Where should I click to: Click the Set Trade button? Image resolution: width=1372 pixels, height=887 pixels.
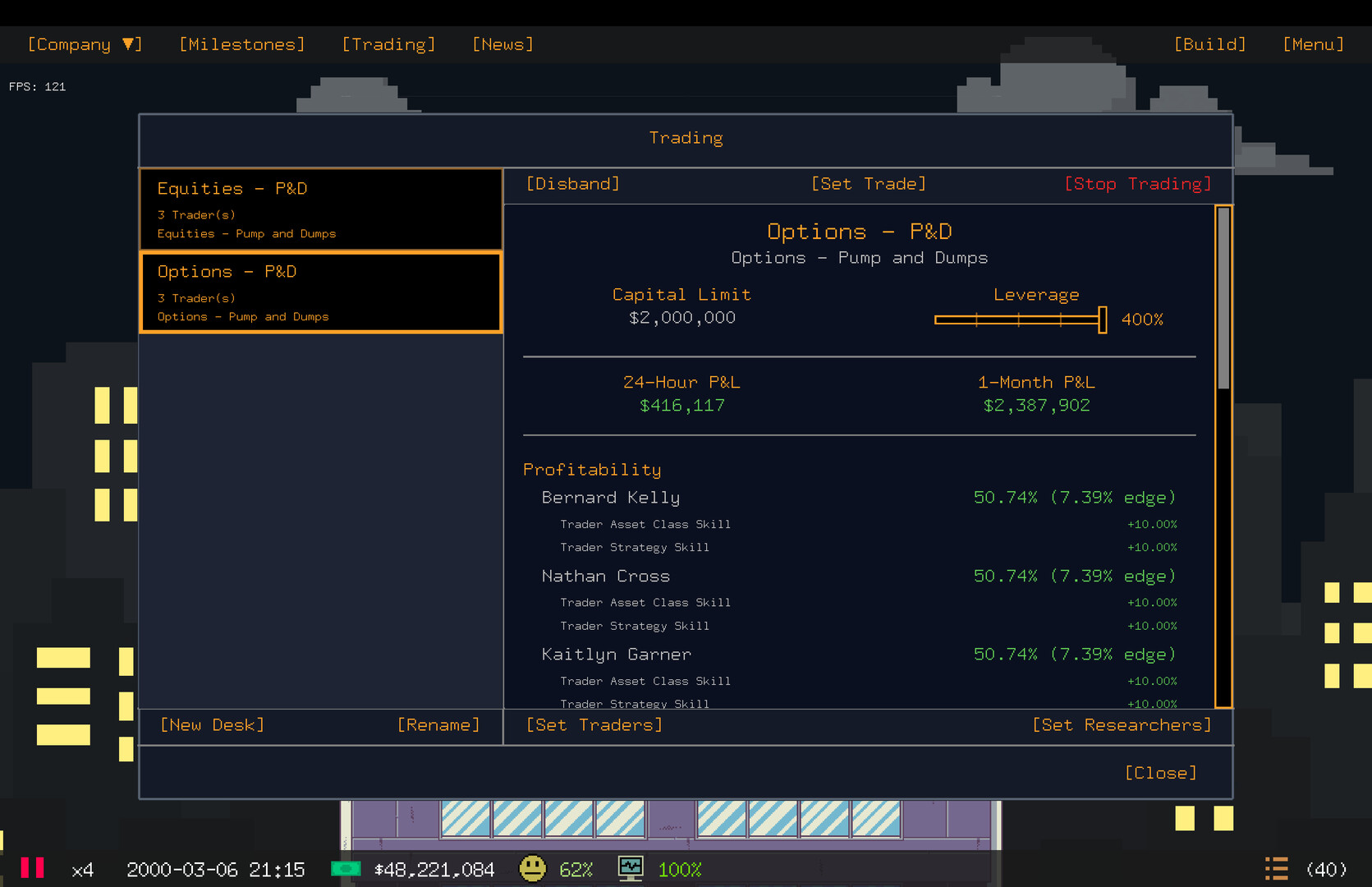[868, 184]
